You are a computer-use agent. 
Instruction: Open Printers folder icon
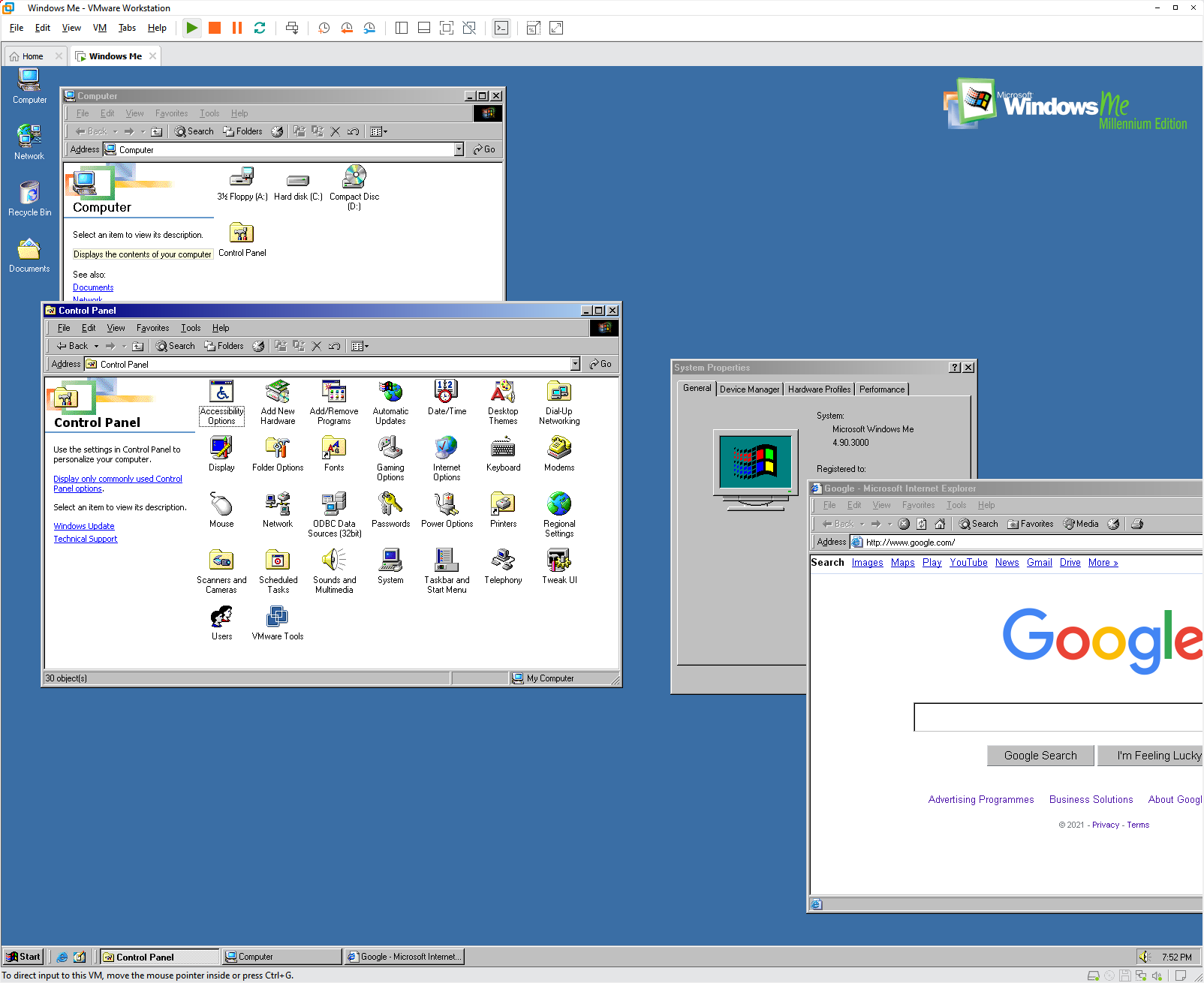click(x=503, y=510)
